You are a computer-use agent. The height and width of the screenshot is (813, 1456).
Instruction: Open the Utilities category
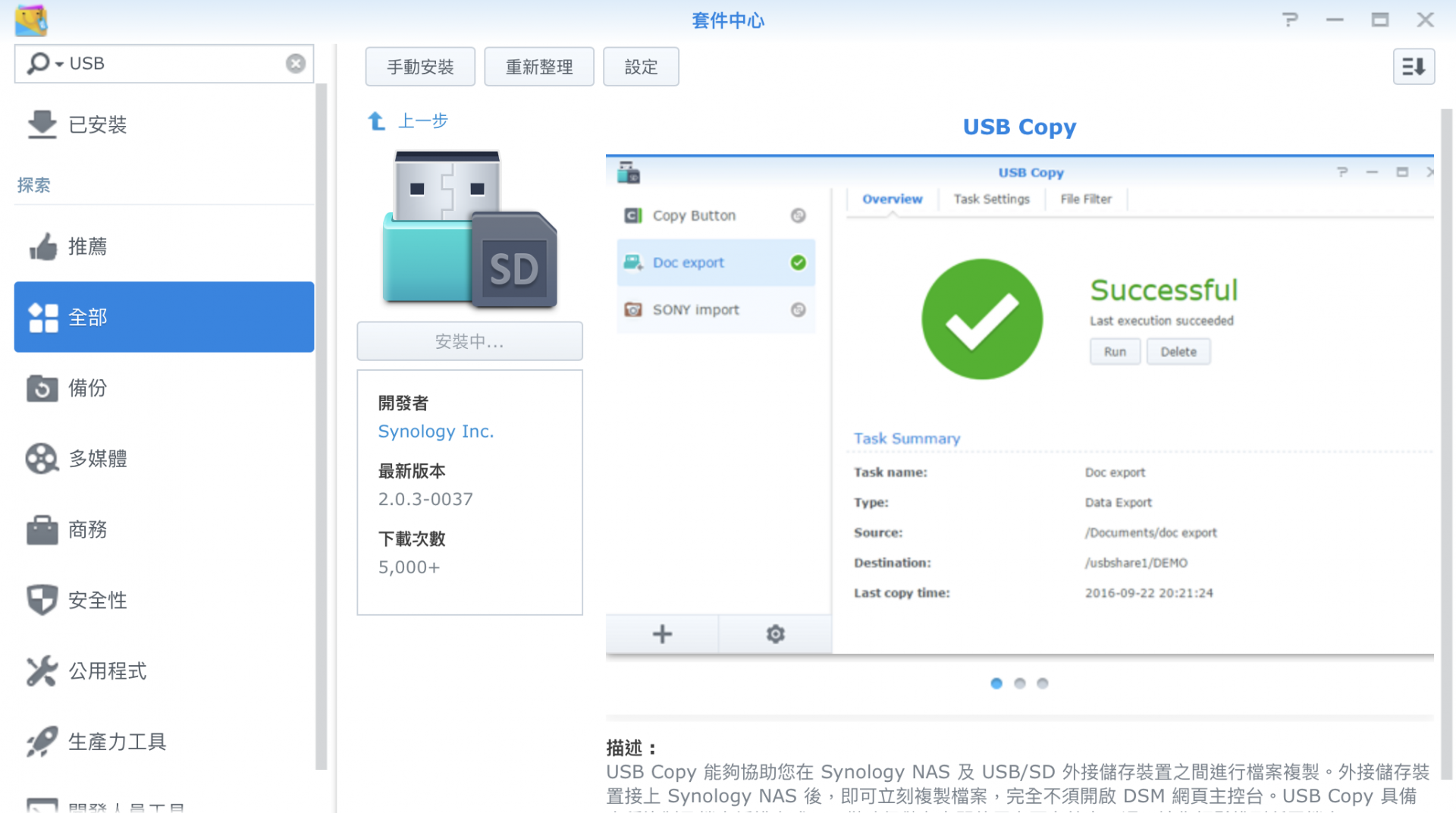(107, 671)
